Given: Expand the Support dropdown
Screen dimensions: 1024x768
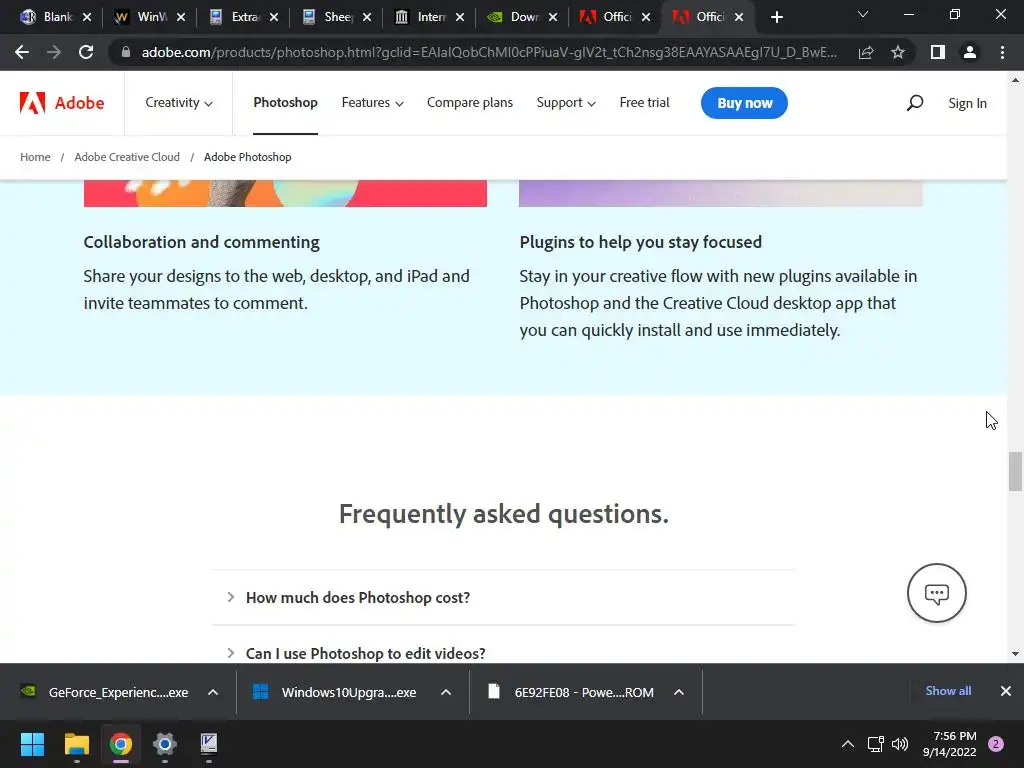Looking at the screenshot, I should click(566, 103).
